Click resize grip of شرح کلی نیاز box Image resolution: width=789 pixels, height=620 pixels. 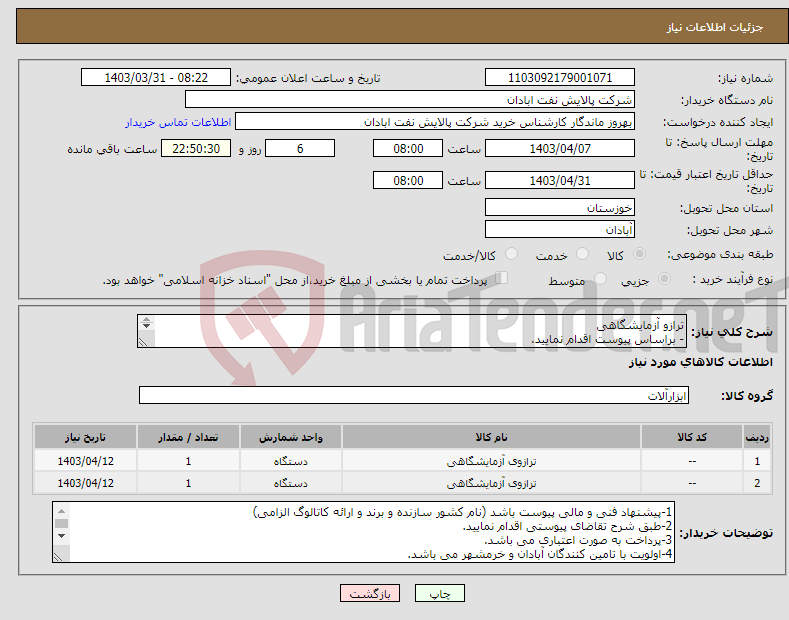pyautogui.click(x=143, y=342)
